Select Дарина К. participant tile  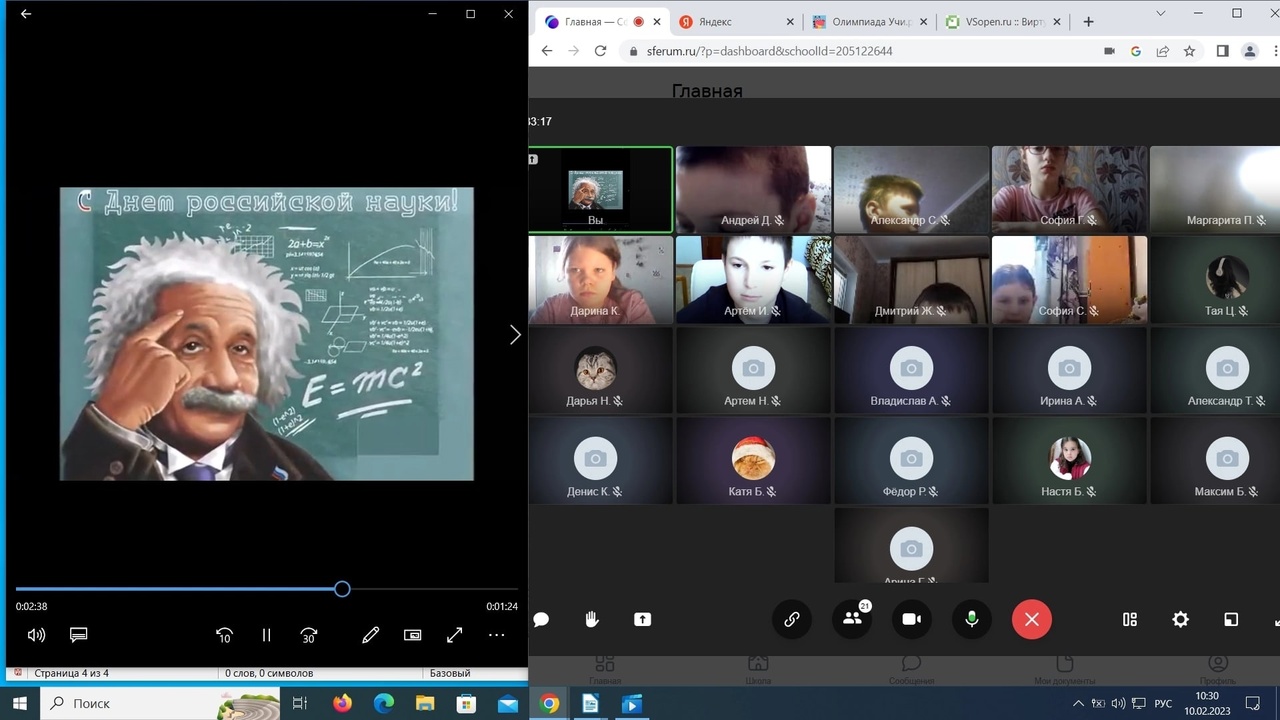(x=601, y=280)
